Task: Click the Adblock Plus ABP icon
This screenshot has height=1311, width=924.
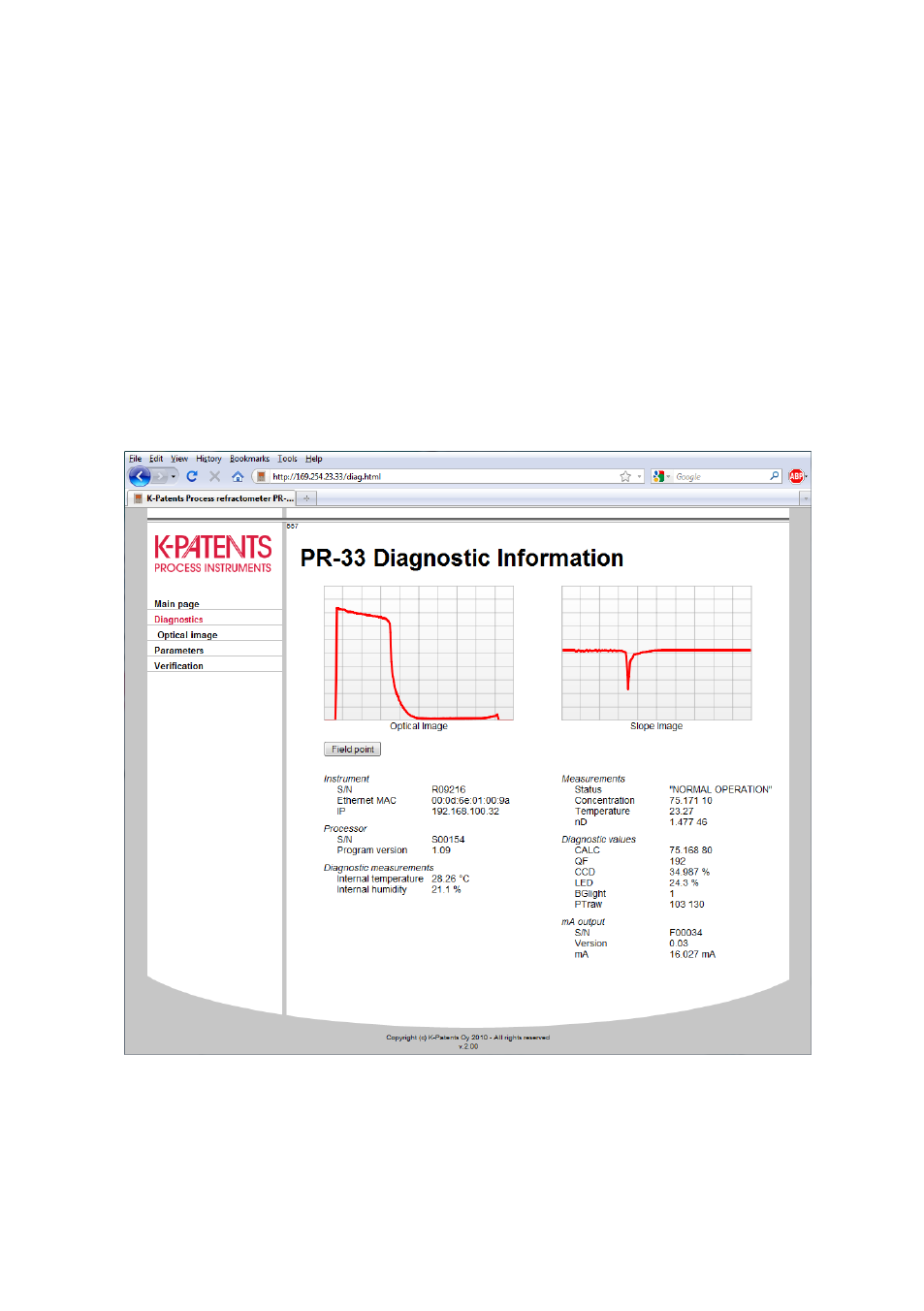Action: coord(796,476)
